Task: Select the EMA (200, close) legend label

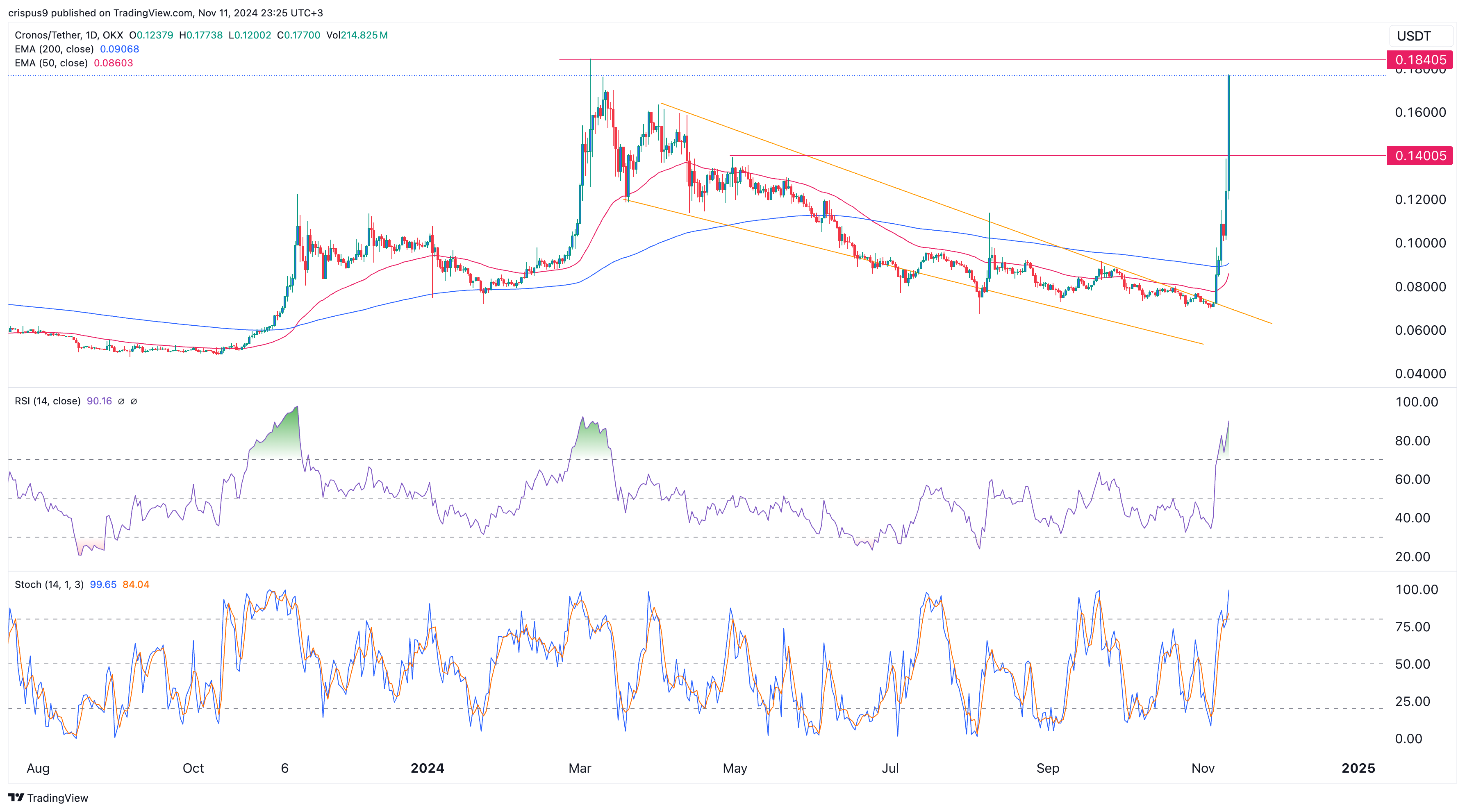Action: tap(54, 49)
